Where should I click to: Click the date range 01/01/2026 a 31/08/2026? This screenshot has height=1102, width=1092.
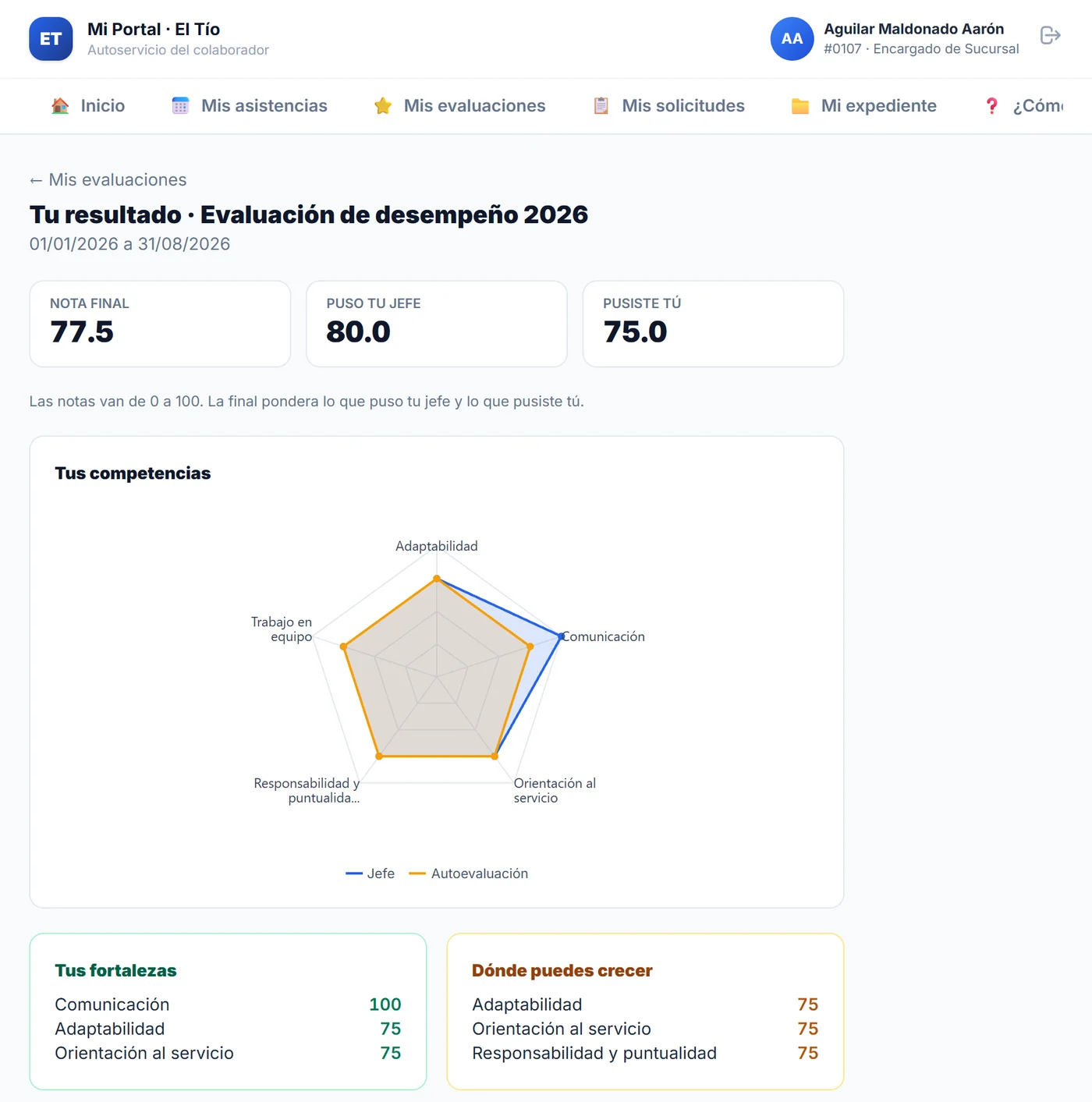(129, 244)
